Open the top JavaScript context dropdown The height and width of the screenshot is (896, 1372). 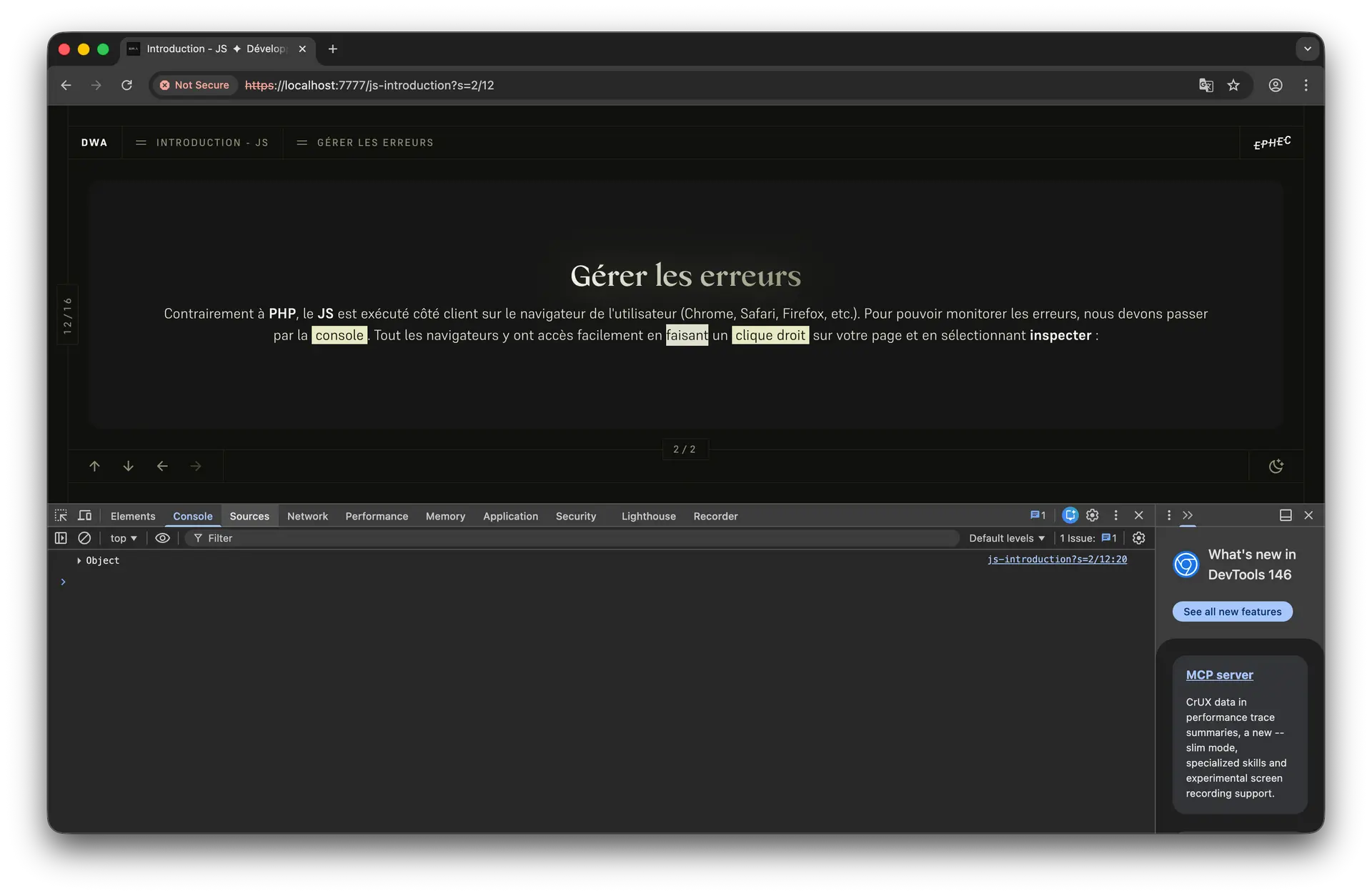pos(124,538)
